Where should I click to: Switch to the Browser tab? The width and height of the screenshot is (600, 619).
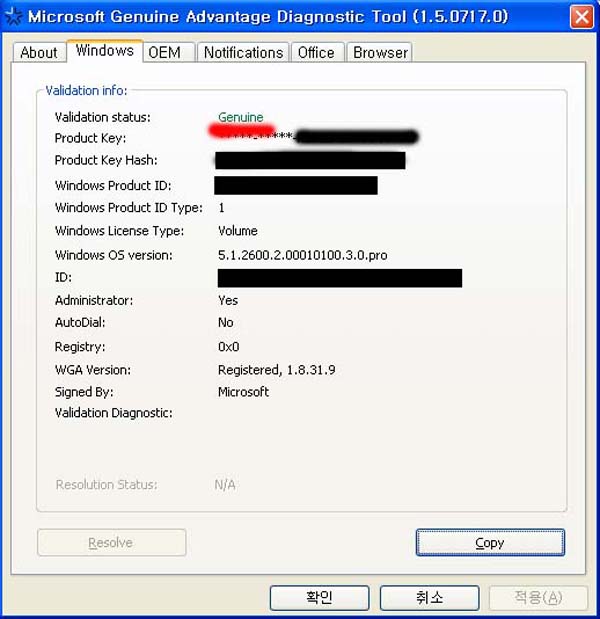pos(380,53)
